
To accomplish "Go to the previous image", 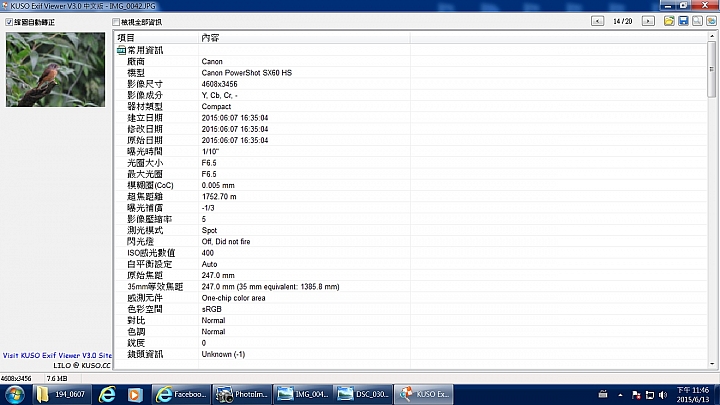I will [x=597, y=21].
